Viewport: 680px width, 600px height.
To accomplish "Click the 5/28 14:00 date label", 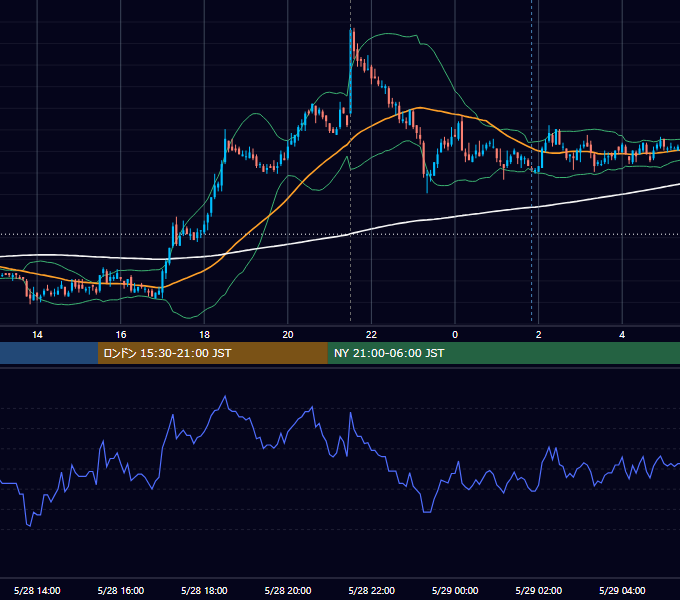I will [x=37, y=590].
